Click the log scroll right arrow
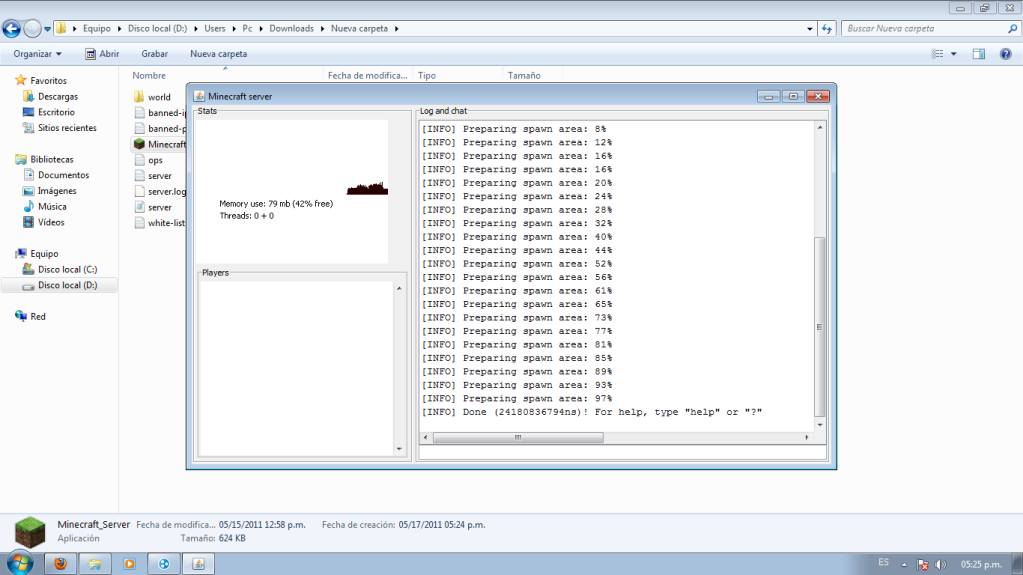Viewport: 1023px width, 575px height. point(806,437)
